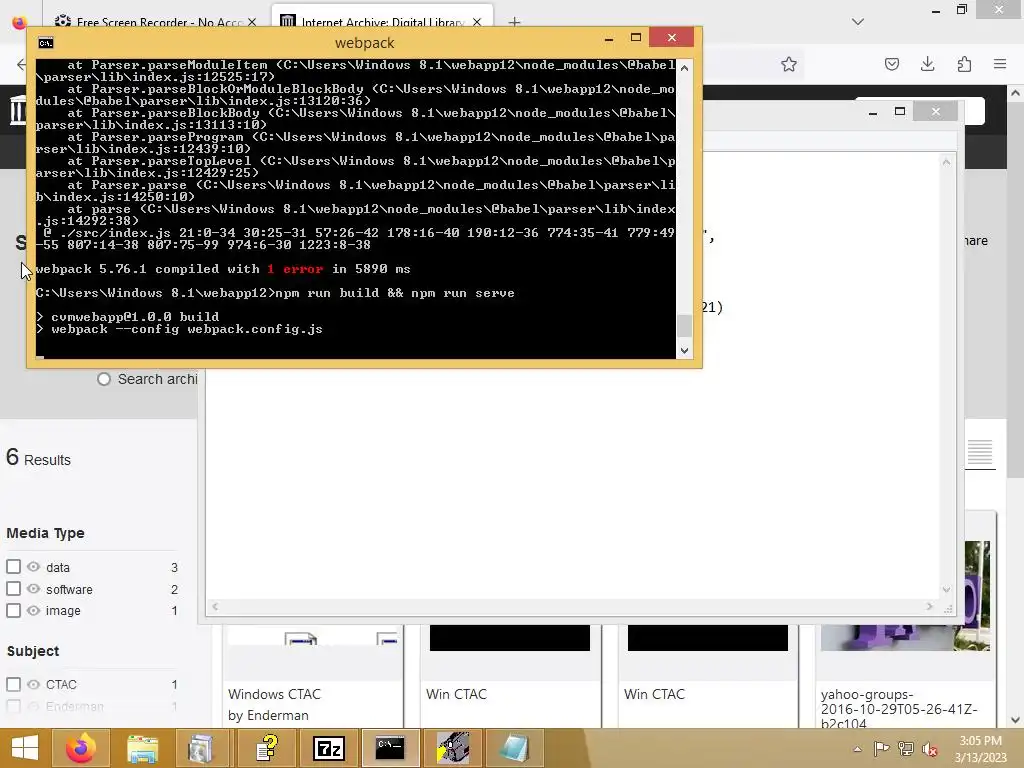Click the browser back arrow button
This screenshot has width=1024, height=768.
(x=20, y=64)
